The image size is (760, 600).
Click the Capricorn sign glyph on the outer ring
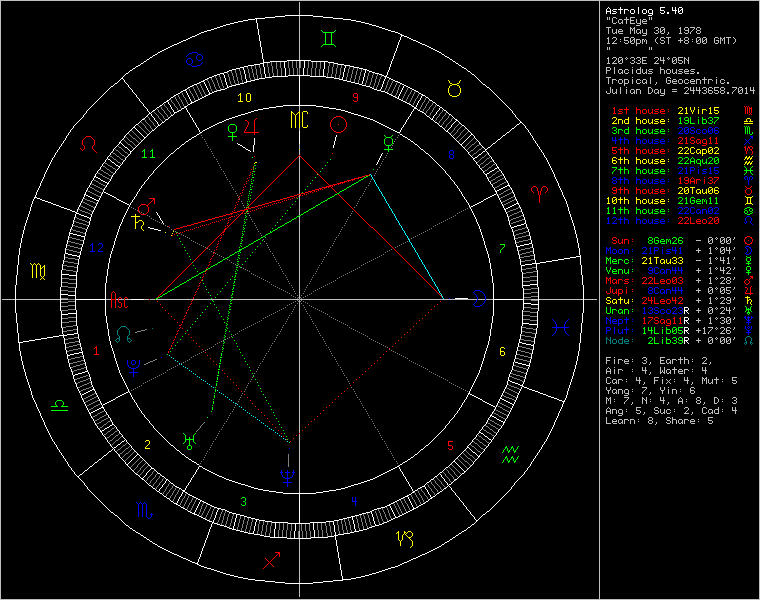[x=405, y=538]
